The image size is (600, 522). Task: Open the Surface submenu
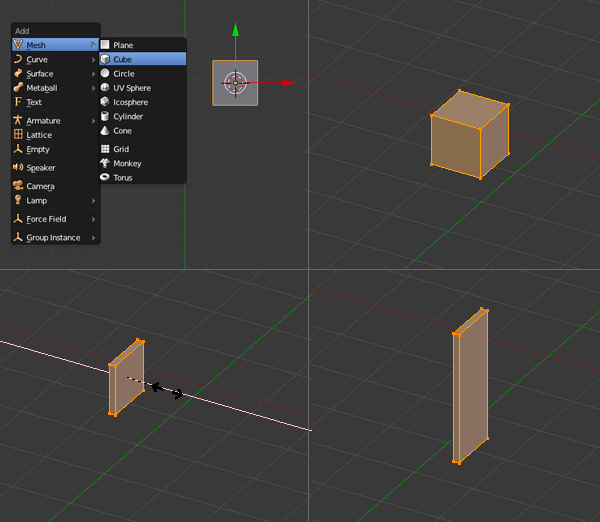pyautogui.click(x=55, y=73)
